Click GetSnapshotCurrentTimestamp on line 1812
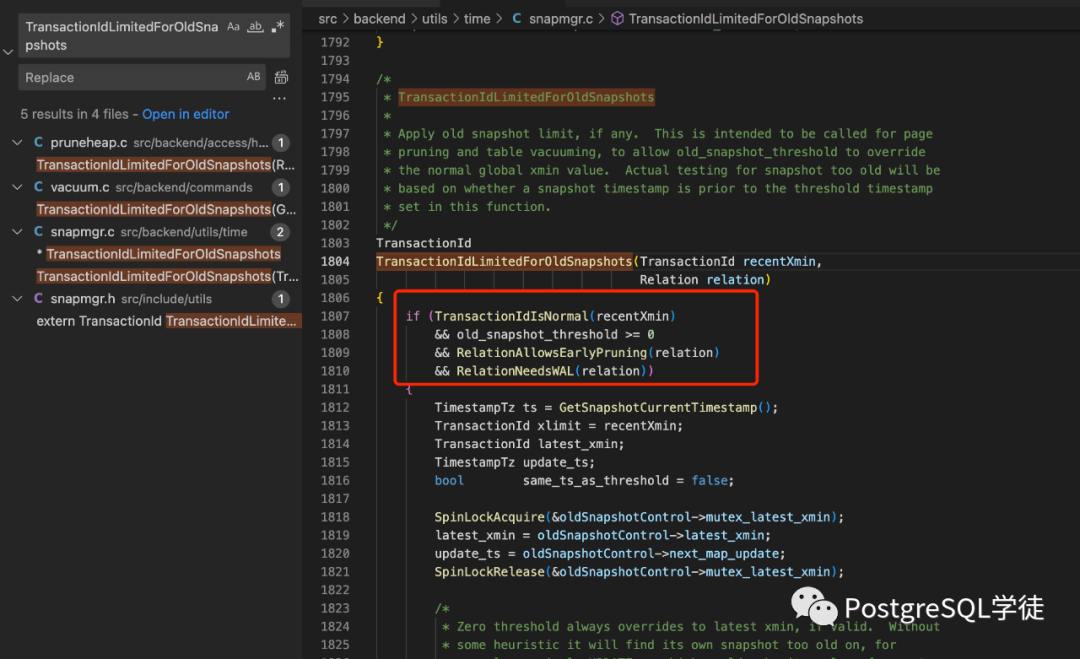The width and height of the screenshot is (1080, 659). (x=658, y=408)
